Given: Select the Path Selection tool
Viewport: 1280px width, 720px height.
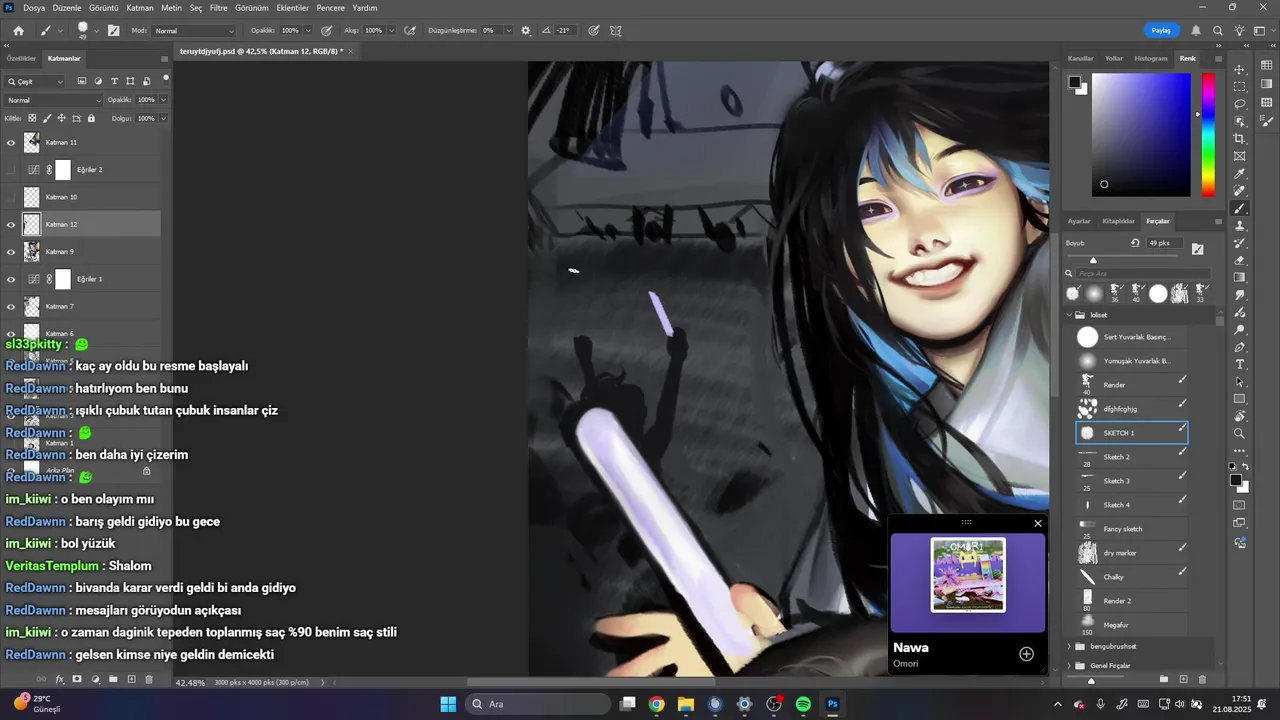Looking at the screenshot, I should point(1240,382).
